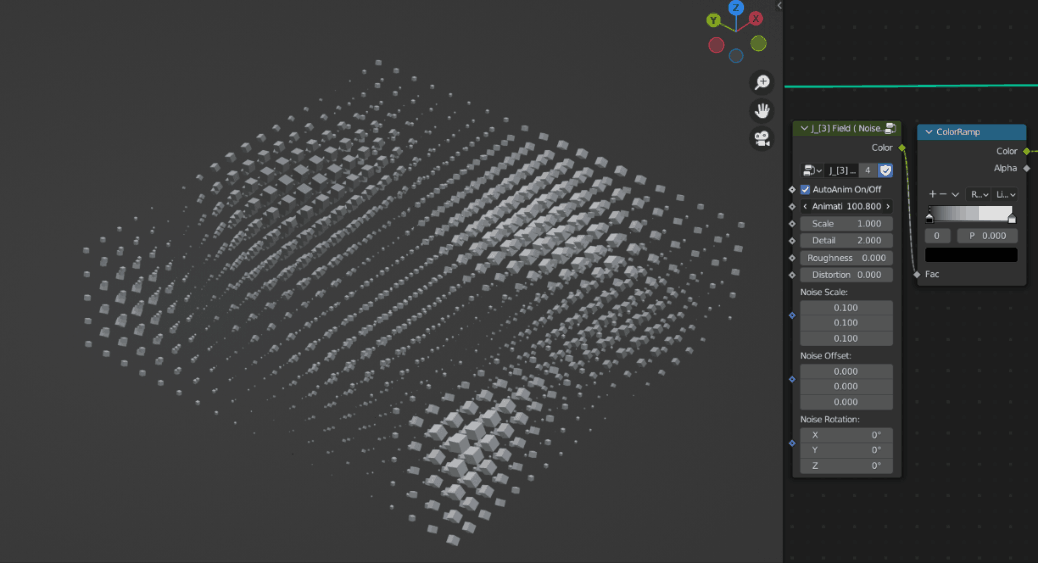Click node group icon in Field Noise header

(x=890, y=128)
